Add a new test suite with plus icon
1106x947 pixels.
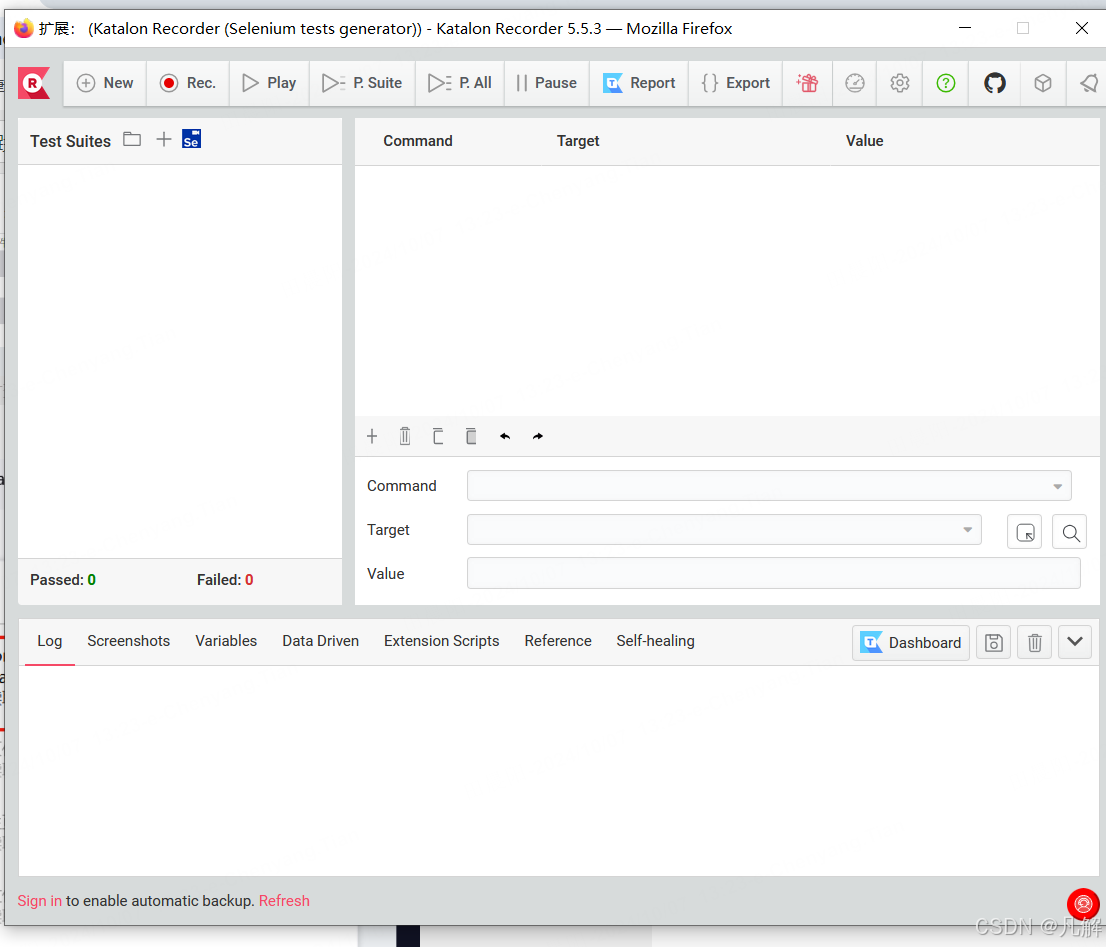[x=164, y=140]
